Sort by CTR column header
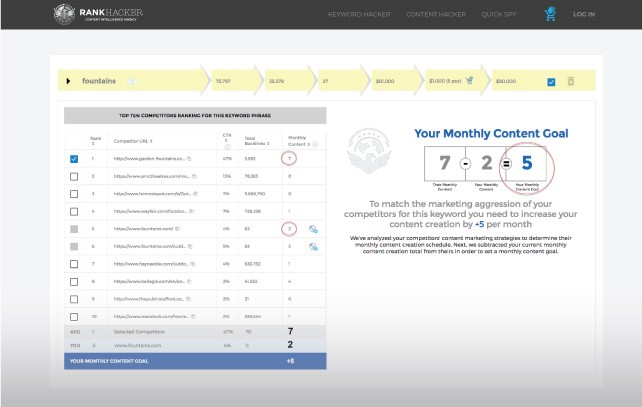The width and height of the screenshot is (642, 407). click(227, 138)
